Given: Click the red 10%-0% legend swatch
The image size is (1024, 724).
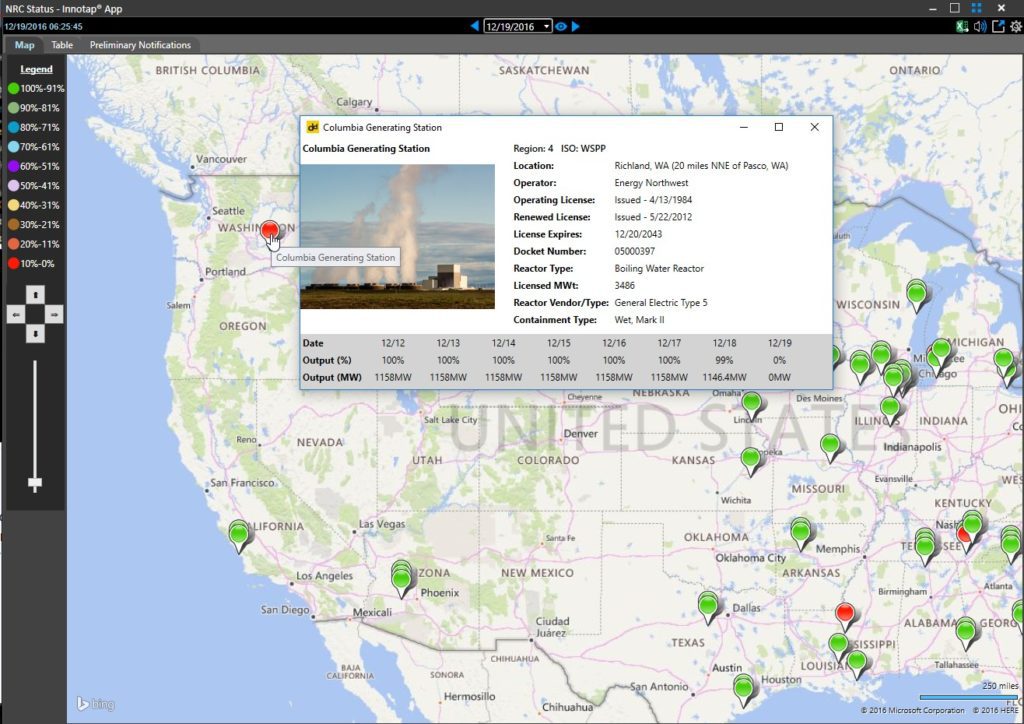Looking at the screenshot, I should [13, 264].
